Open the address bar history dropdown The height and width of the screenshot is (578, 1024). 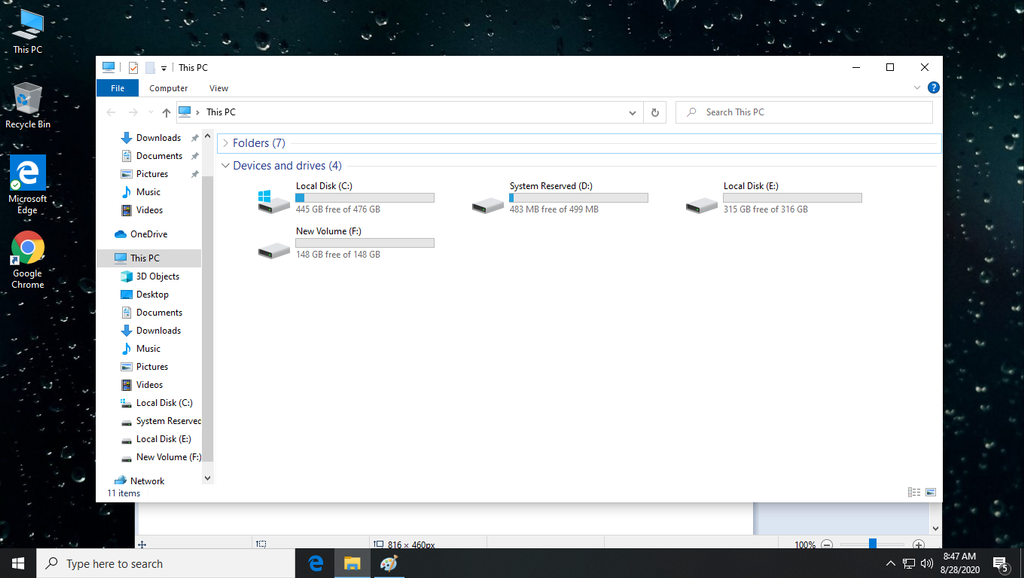(x=632, y=113)
